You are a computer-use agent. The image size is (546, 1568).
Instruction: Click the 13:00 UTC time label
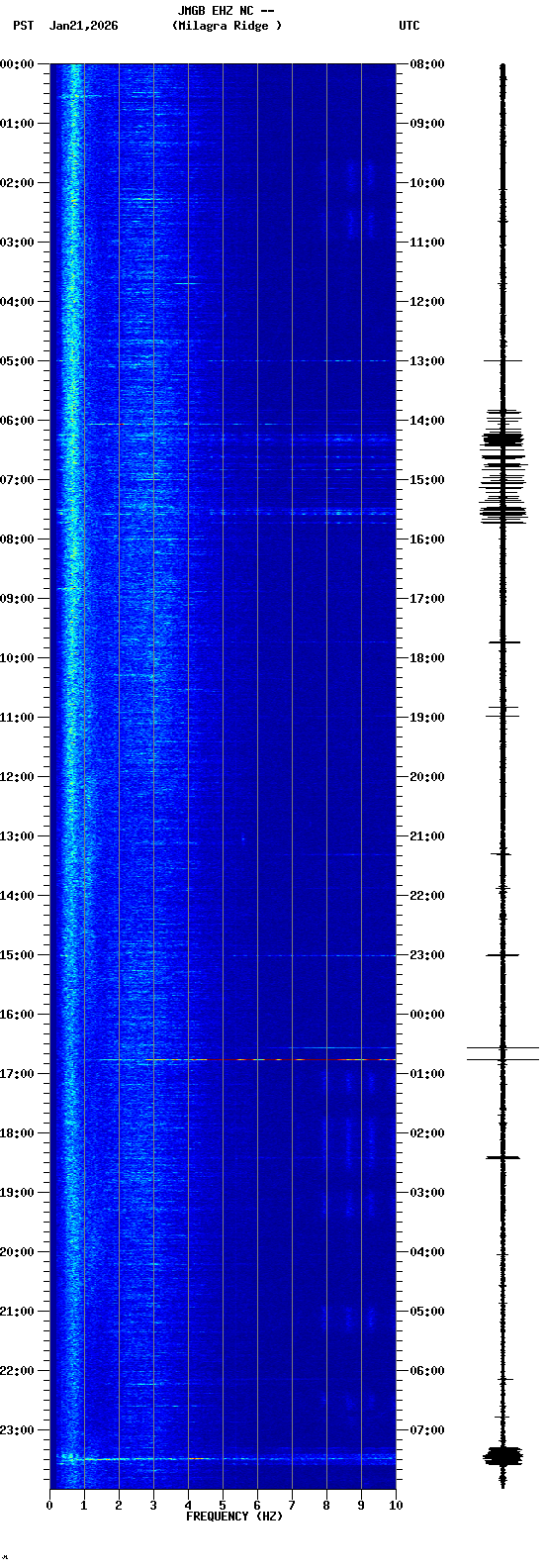tap(427, 361)
